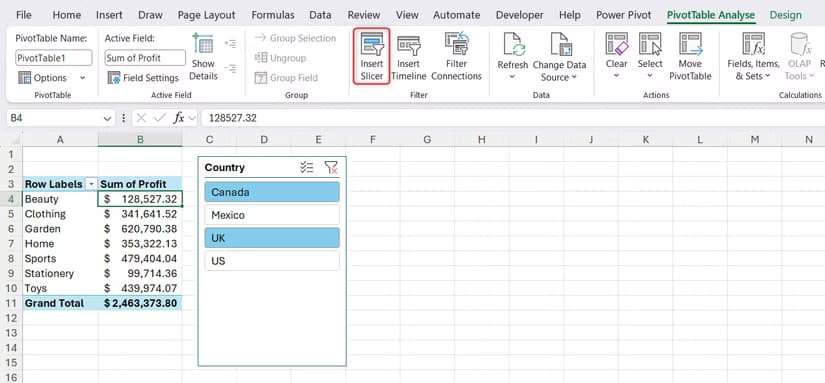The image size is (825, 383).
Task: Select column B header
Action: [x=140, y=139]
